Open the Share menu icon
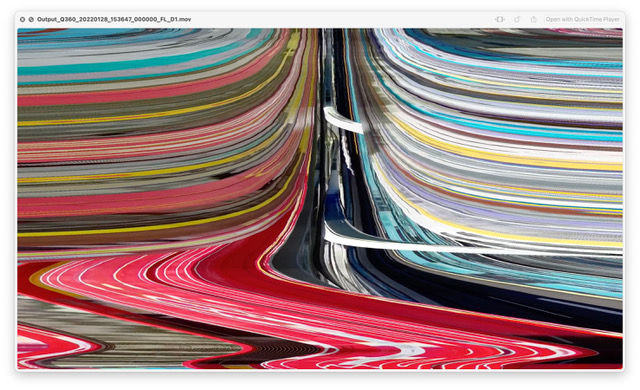This screenshot has width=640, height=390. [533, 19]
